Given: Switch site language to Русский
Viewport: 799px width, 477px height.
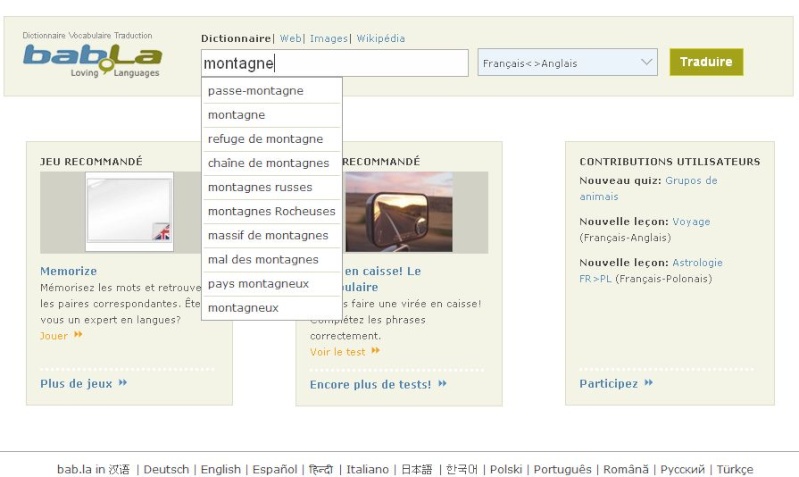Looking at the screenshot, I should 682,469.
